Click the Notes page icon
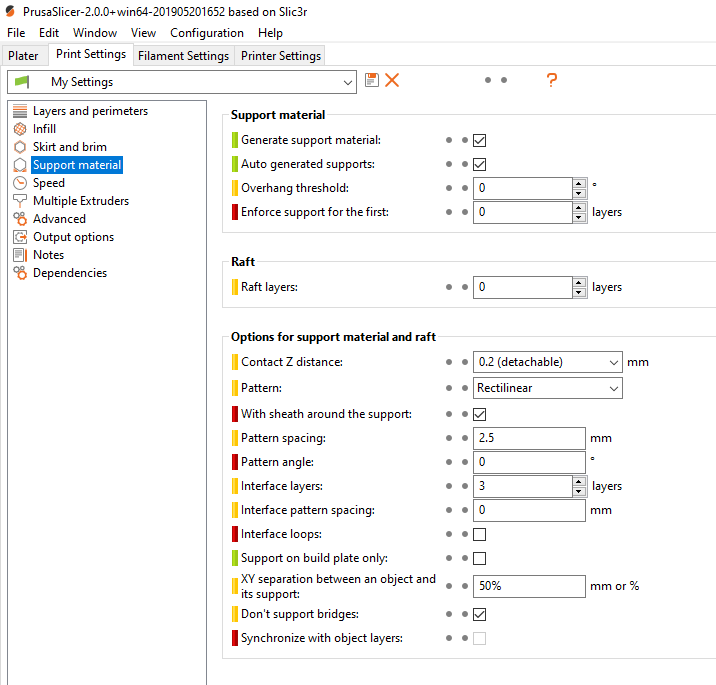This screenshot has width=716, height=685. click(x=20, y=255)
